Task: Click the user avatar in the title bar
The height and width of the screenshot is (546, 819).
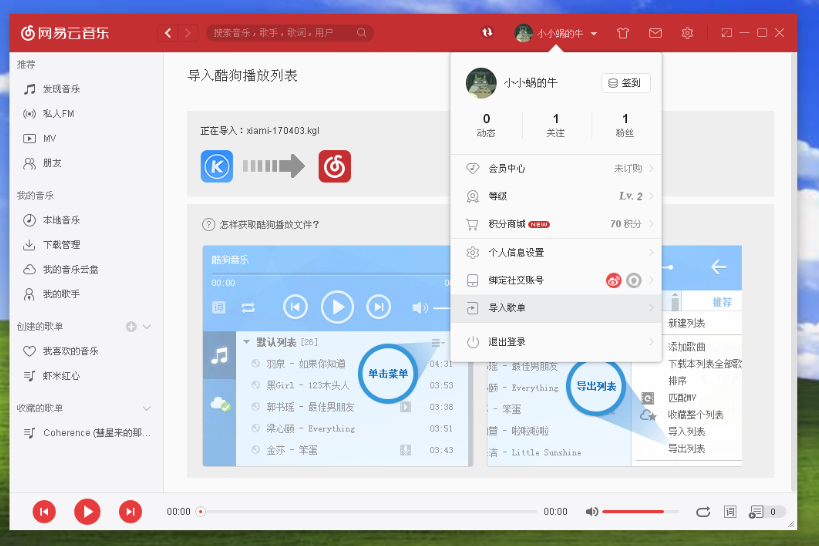Action: click(x=523, y=33)
